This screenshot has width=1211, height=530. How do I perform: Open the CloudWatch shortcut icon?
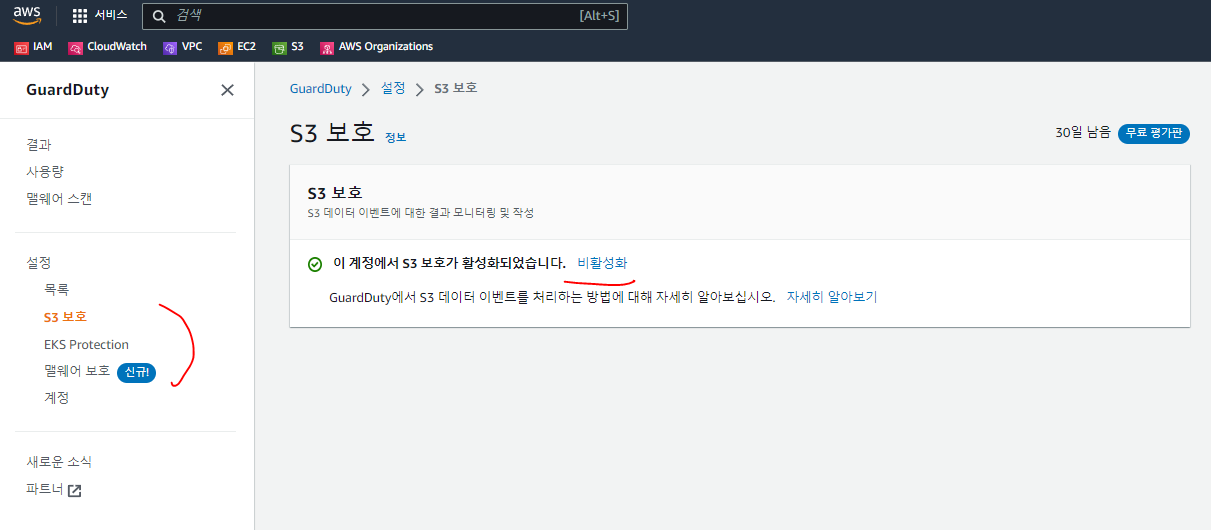75,47
